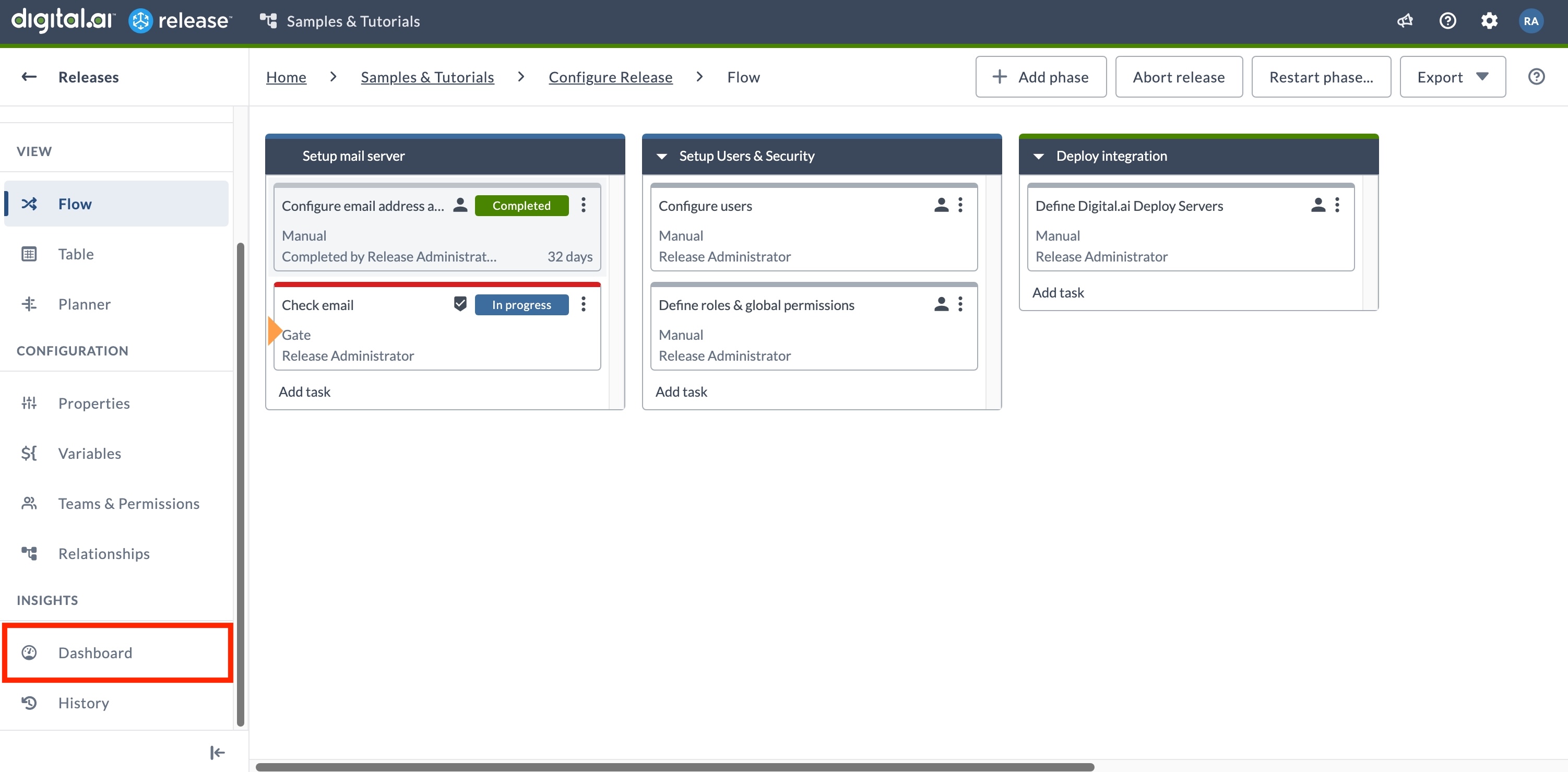This screenshot has width=1568, height=772.
Task: Open options menu for Define Digital.ai Deploy Servers
Action: tap(1337, 205)
